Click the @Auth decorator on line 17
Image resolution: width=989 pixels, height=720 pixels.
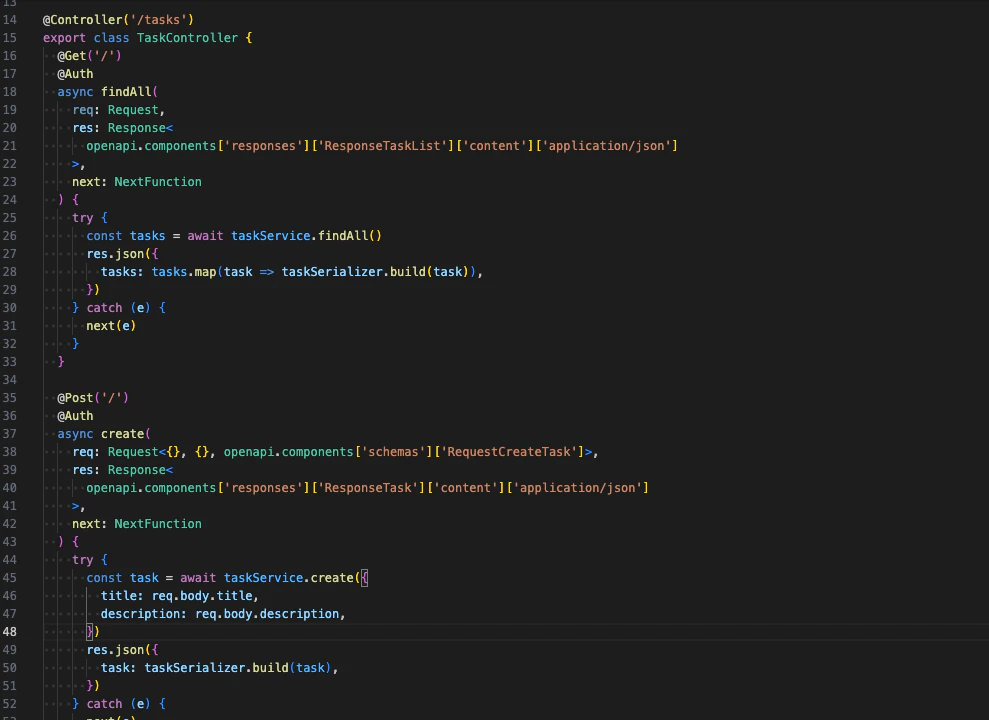coord(75,73)
